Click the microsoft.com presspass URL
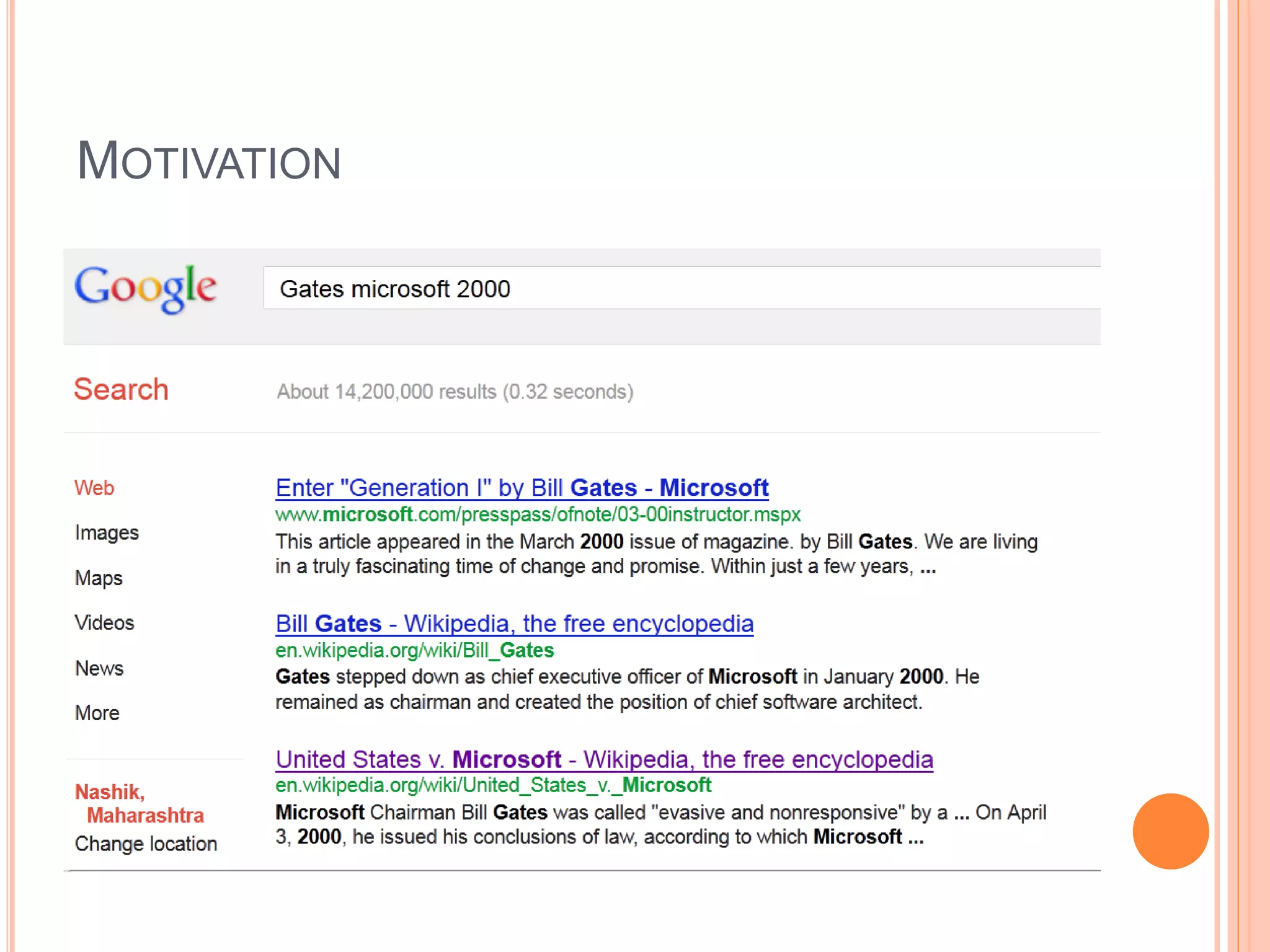 pyautogui.click(x=538, y=514)
